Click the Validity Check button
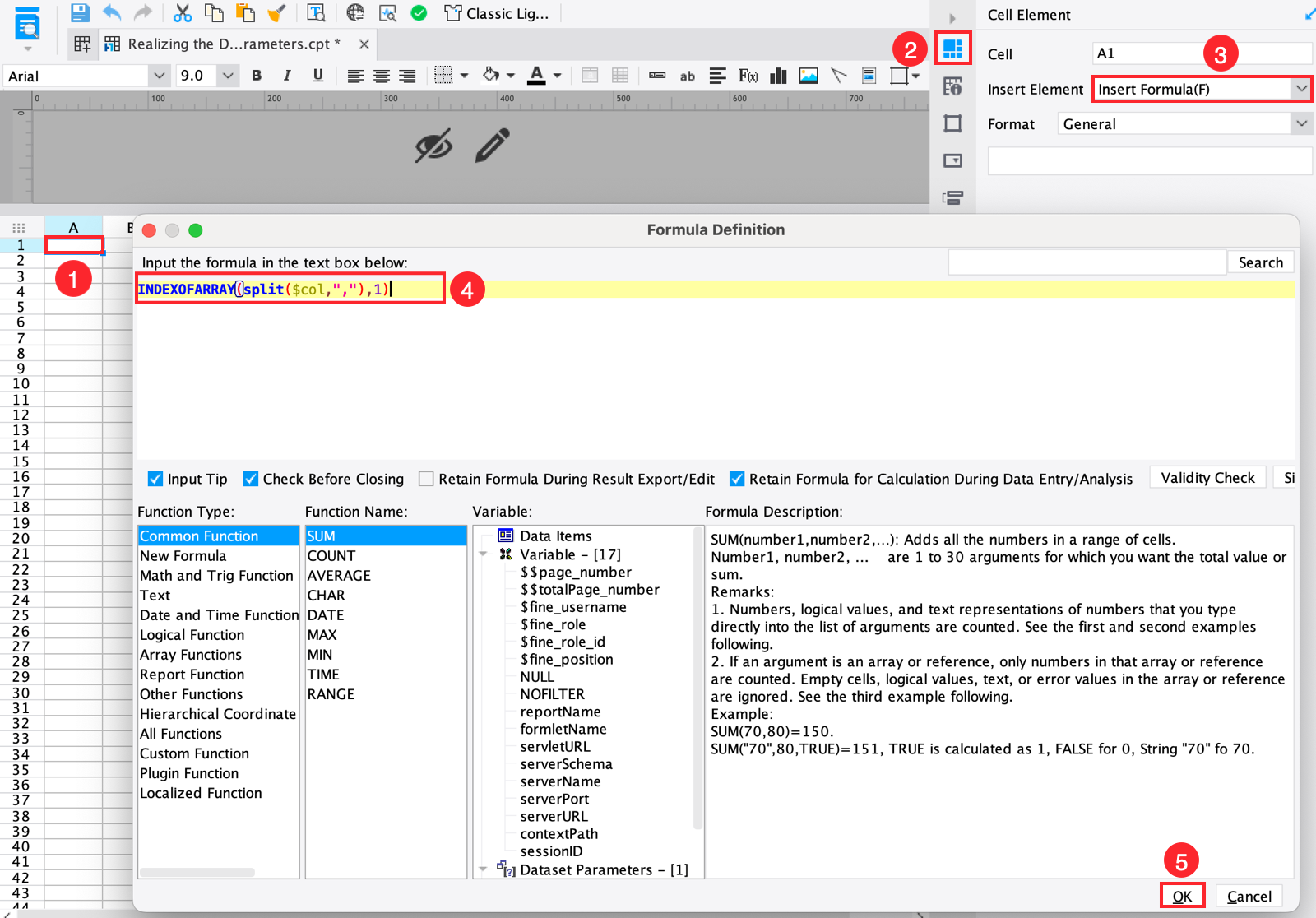Viewport: 1316px width, 918px height. (x=1207, y=478)
